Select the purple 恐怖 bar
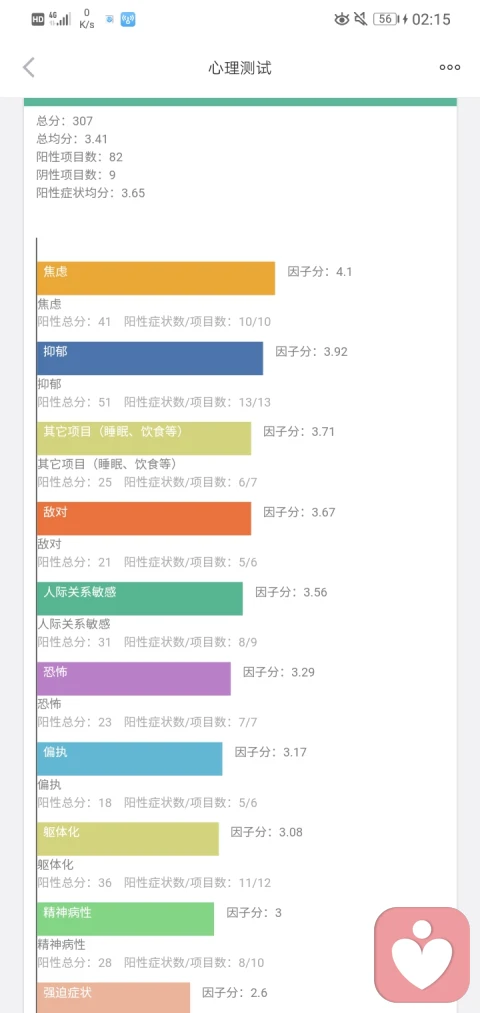Screen dimensions: 480x1013 (x=134, y=679)
